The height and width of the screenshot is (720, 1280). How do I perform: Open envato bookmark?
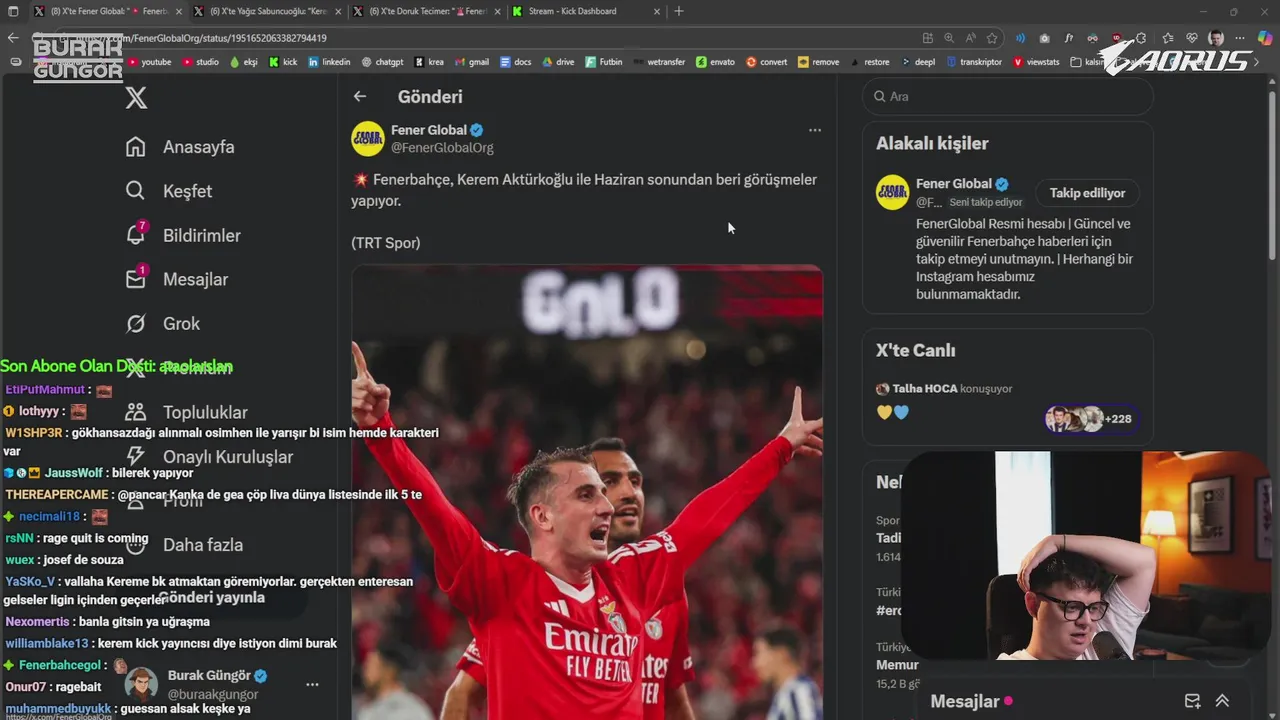point(715,62)
